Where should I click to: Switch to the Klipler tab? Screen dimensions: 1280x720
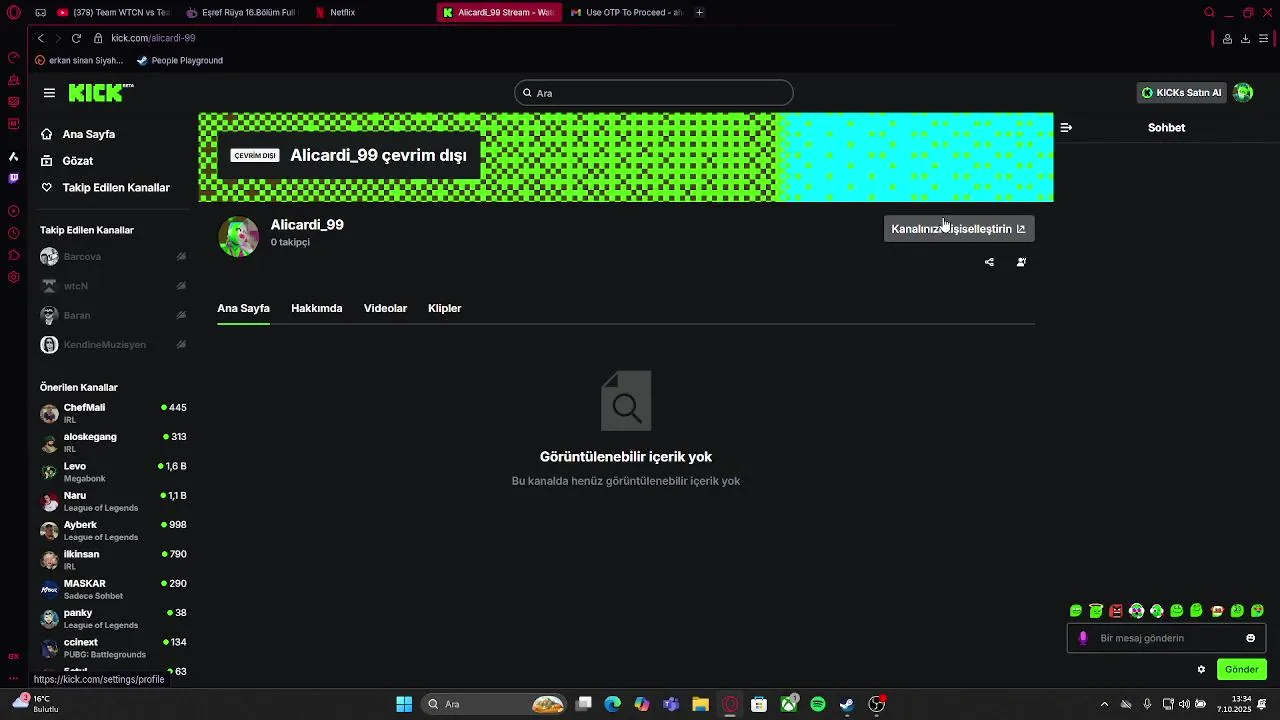point(444,308)
